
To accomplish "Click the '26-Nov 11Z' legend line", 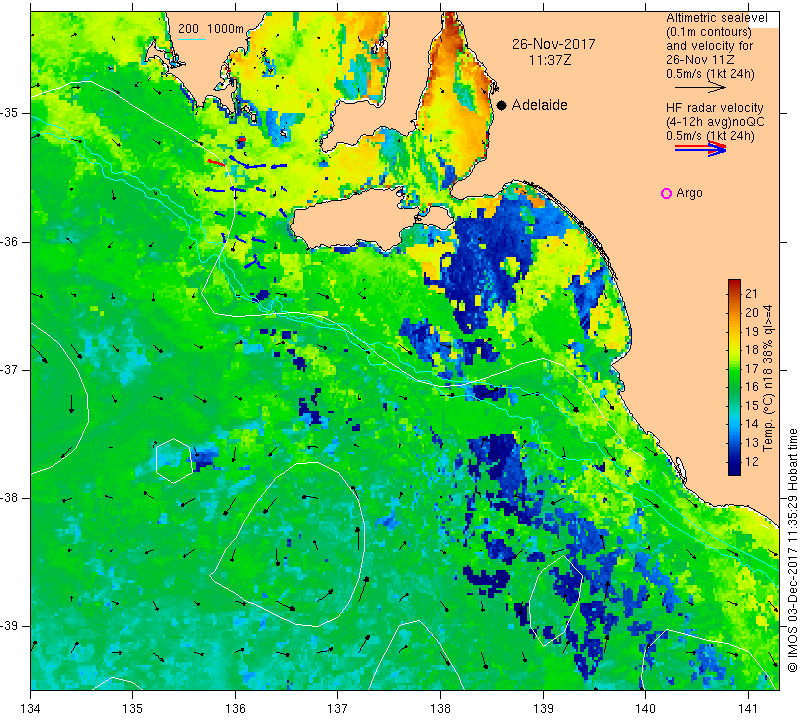I will (x=700, y=60).
